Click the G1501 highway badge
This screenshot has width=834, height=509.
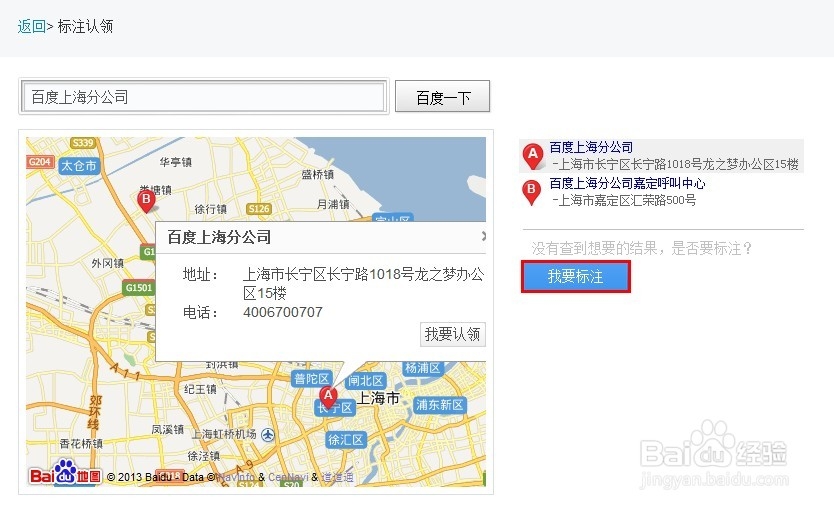(139, 288)
